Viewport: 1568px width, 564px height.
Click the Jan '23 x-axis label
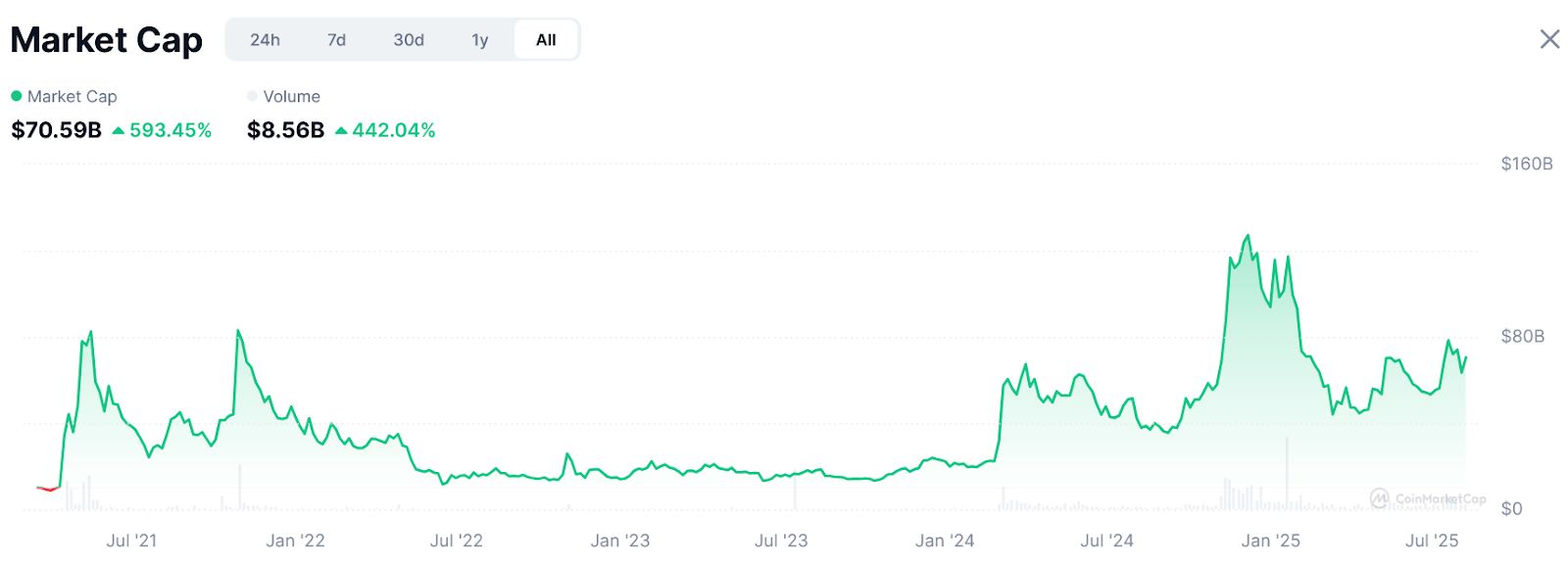click(x=619, y=540)
